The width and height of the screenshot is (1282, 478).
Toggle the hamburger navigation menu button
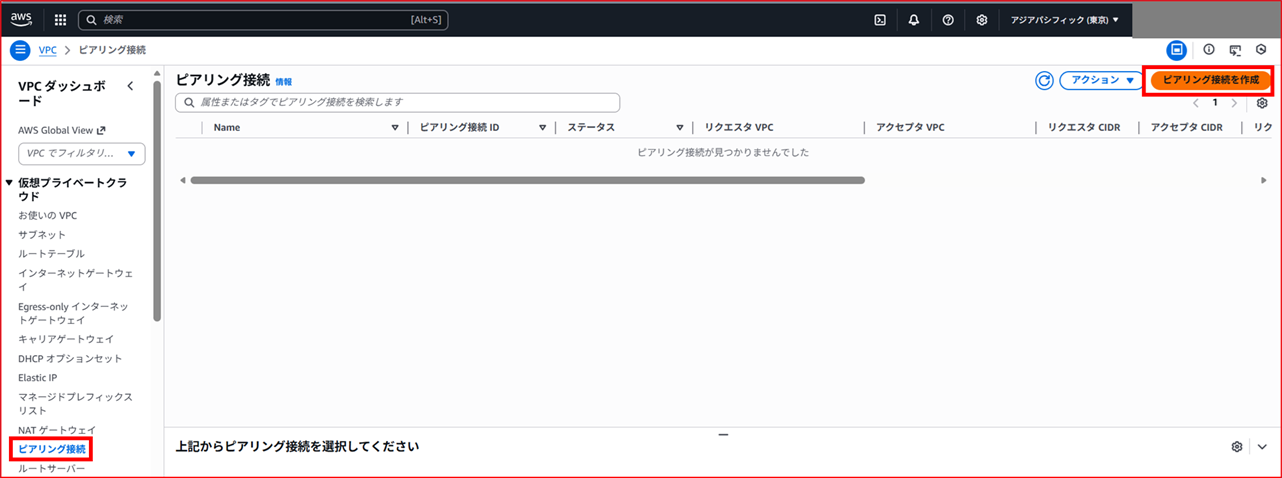(20, 49)
